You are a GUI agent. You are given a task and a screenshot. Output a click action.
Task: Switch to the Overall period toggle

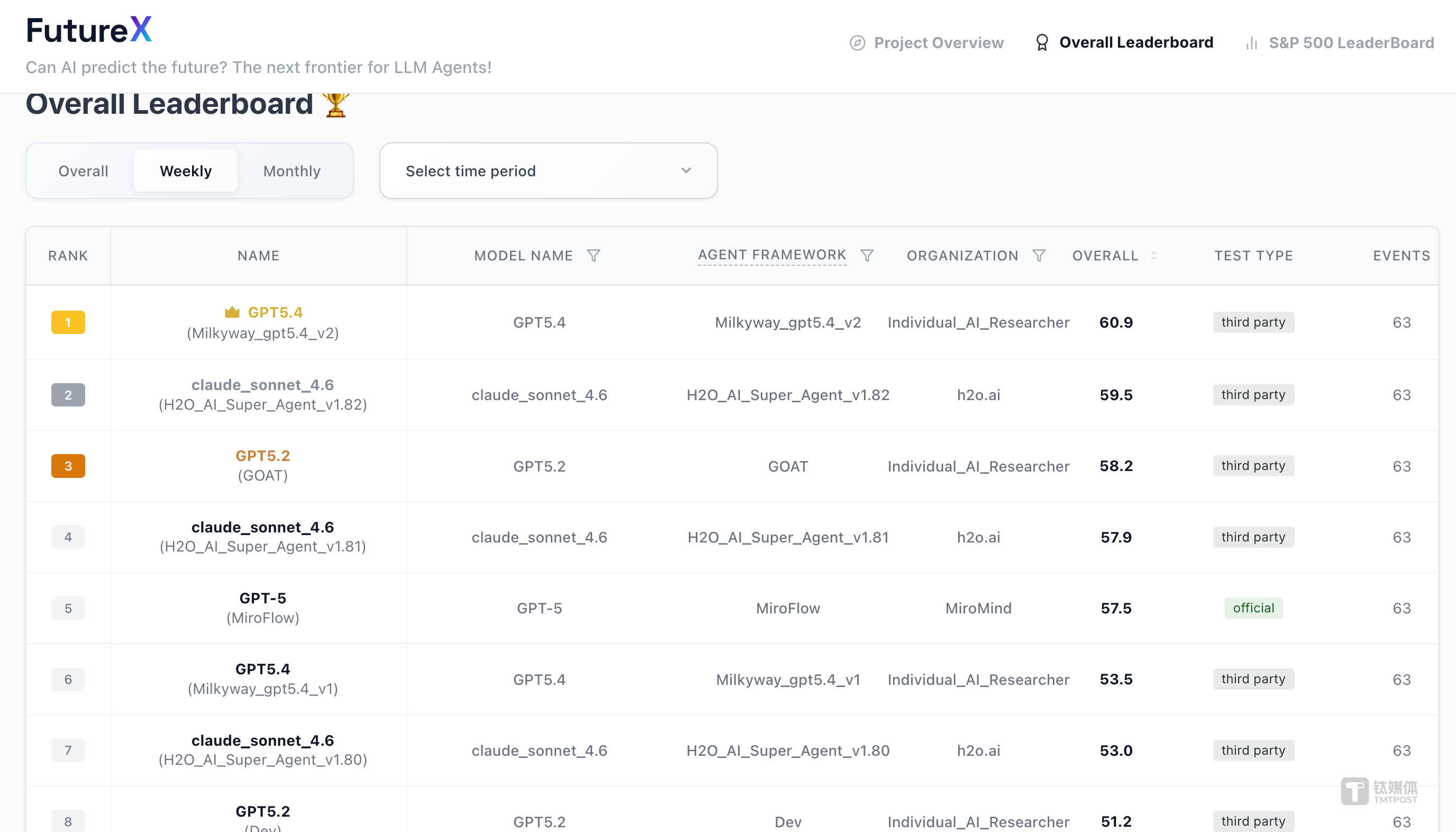coord(83,171)
